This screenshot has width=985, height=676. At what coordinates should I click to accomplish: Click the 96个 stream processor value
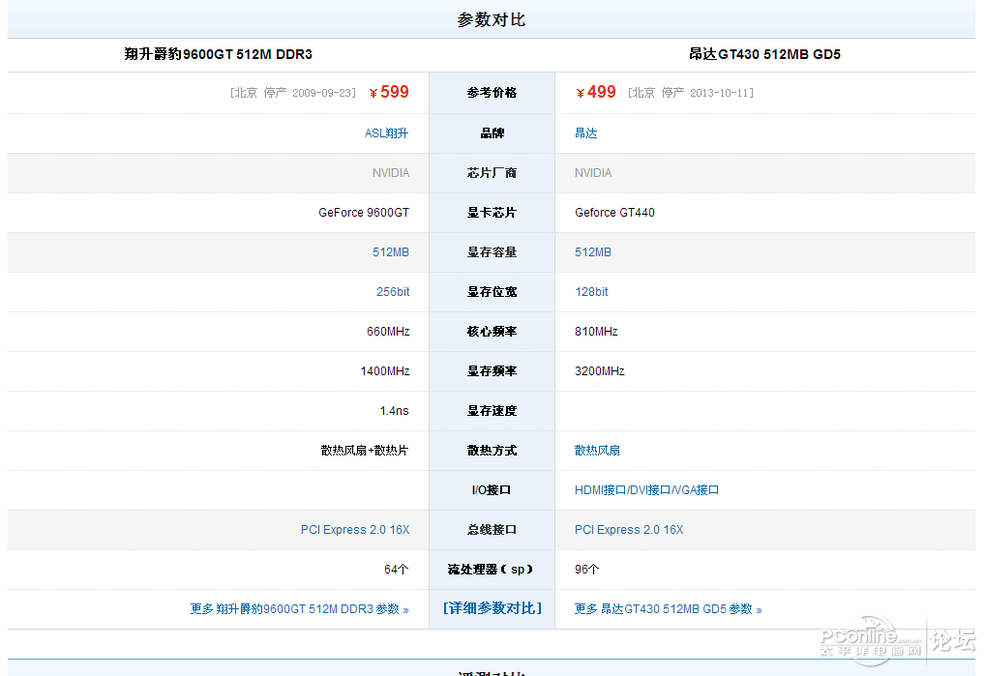(587, 569)
